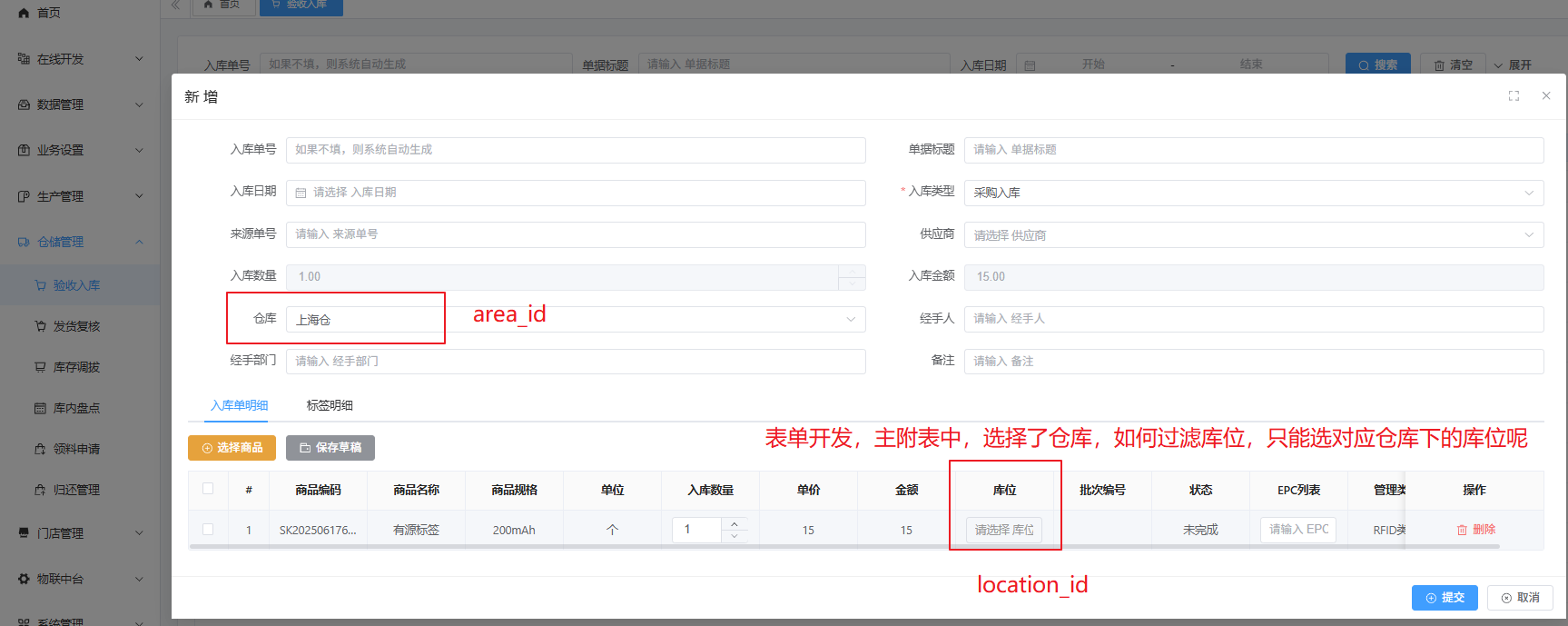Open the 入库类型 dropdown
1568x626 pixels.
1254,193
